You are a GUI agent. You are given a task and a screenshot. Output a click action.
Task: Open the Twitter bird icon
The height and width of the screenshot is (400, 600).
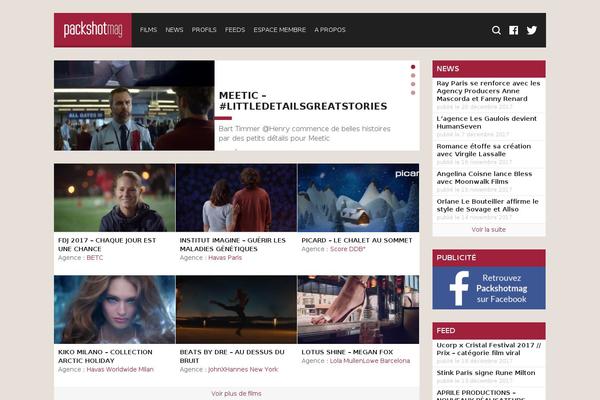click(532, 30)
